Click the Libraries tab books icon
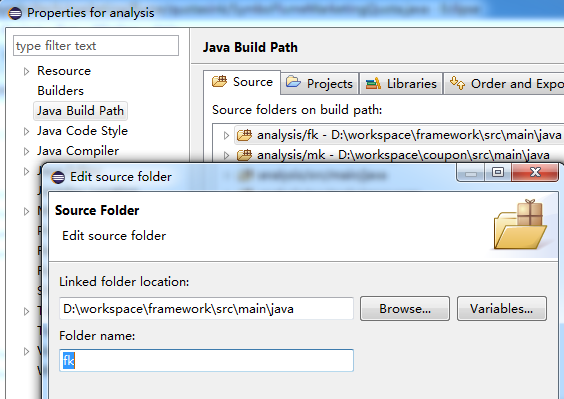This screenshot has width=564, height=399. click(373, 83)
